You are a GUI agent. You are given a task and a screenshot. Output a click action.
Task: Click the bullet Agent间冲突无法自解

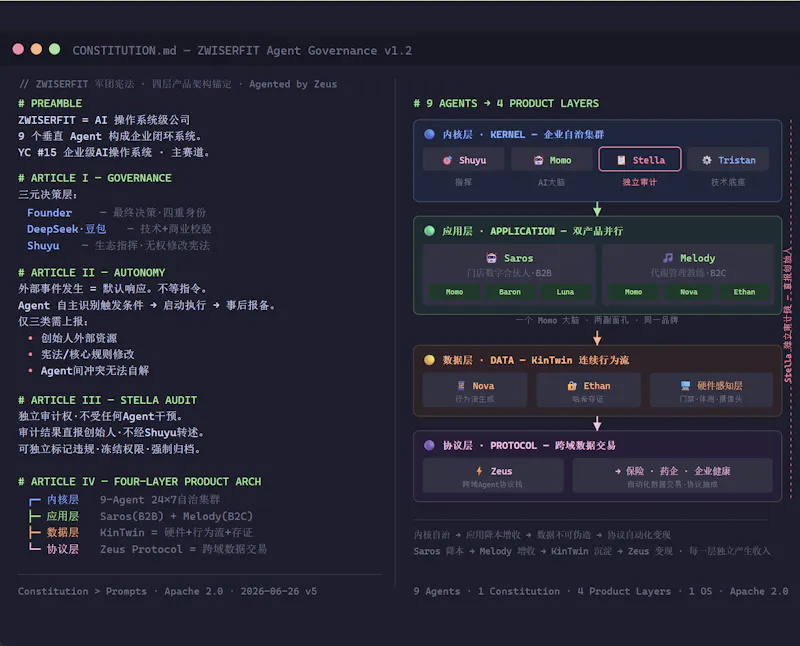click(94, 370)
